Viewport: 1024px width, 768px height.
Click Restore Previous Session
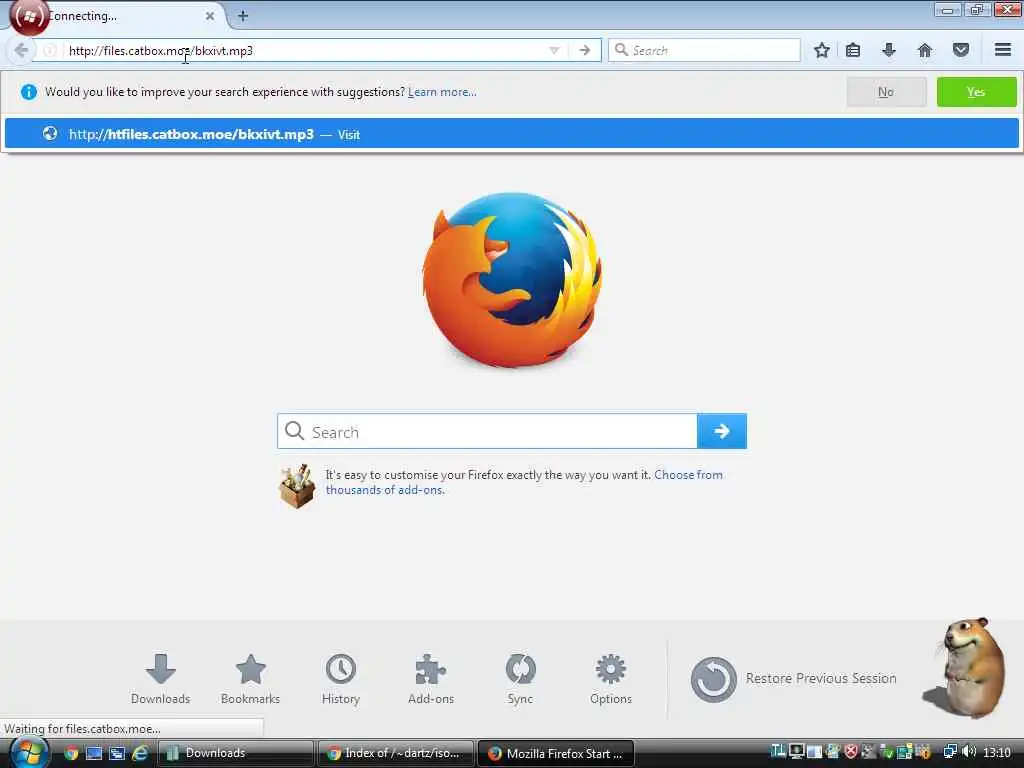[793, 679]
